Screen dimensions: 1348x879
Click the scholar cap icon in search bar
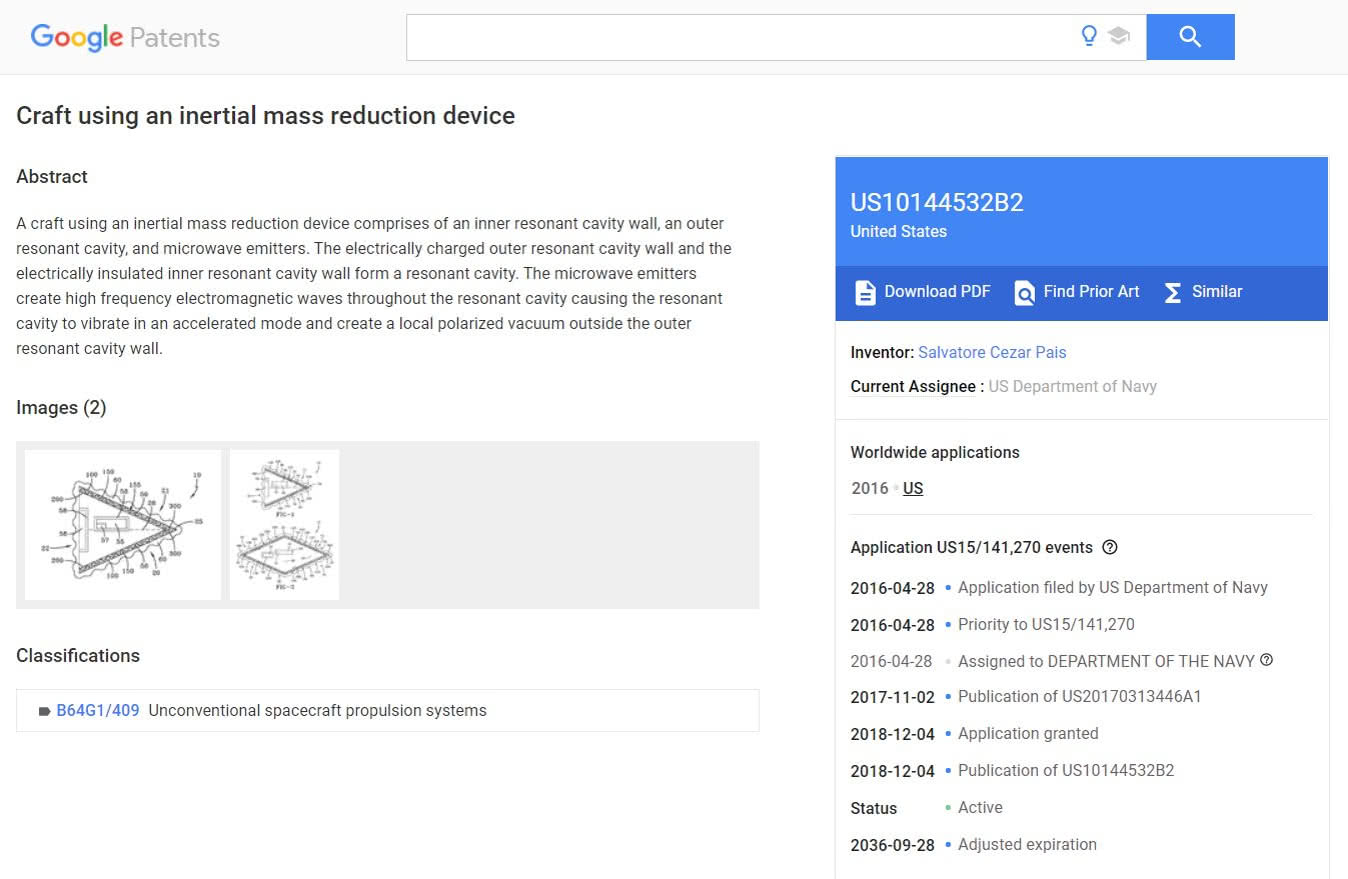[x=1119, y=37]
